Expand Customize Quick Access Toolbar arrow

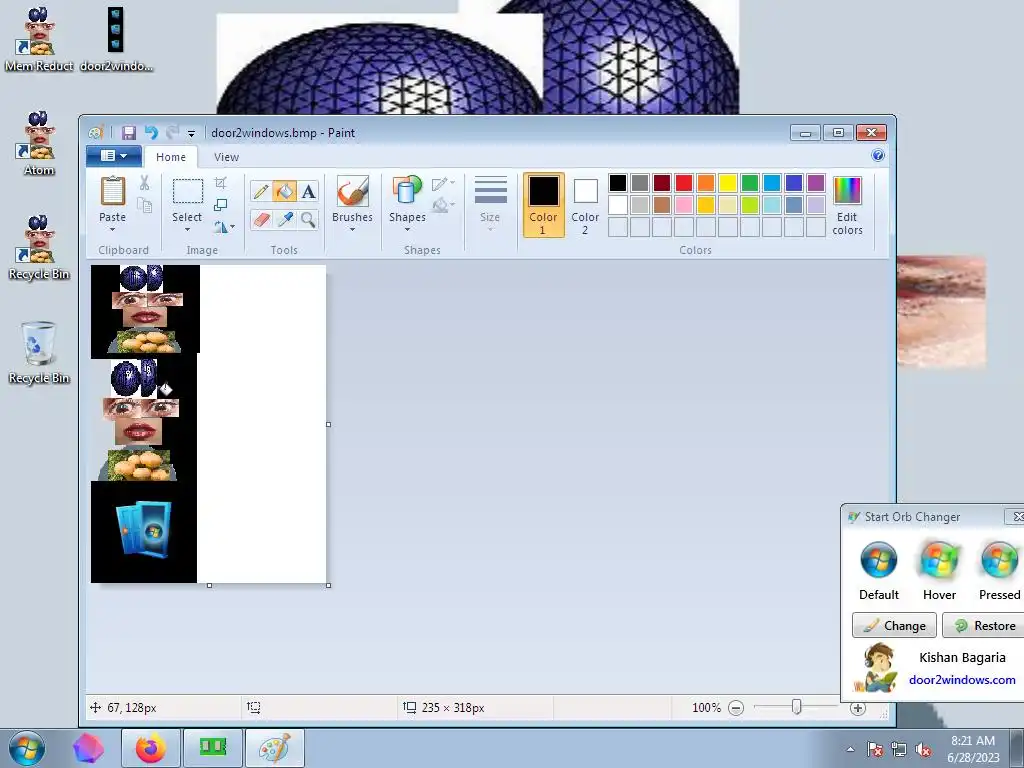pyautogui.click(x=191, y=134)
